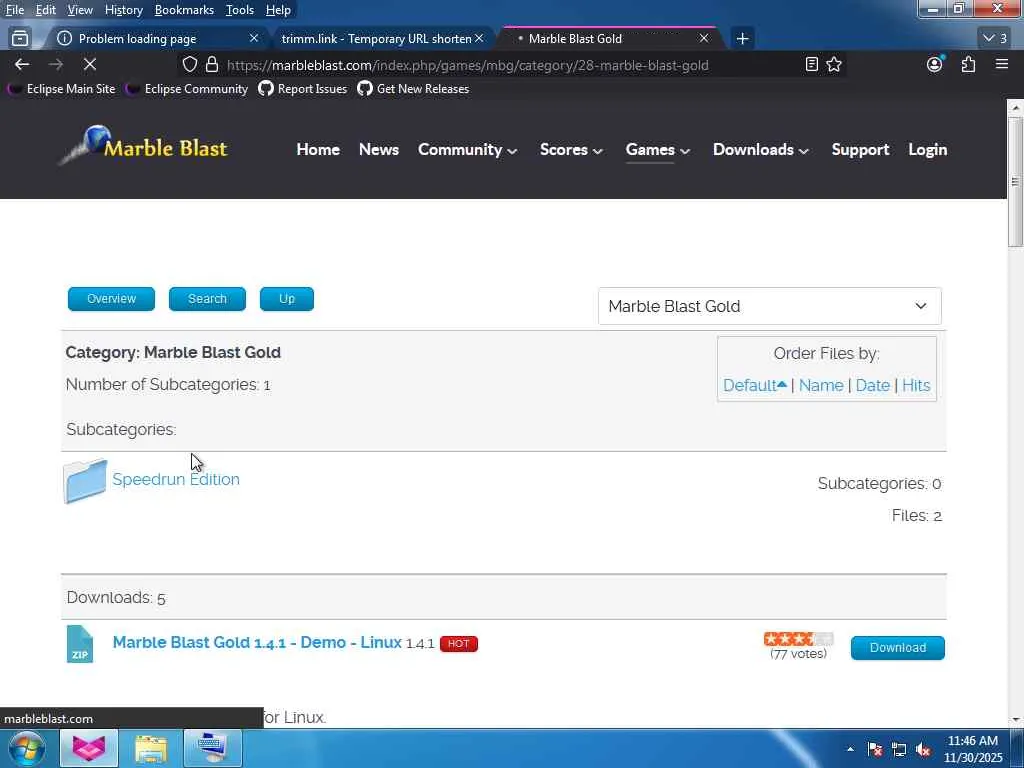Open the computer program taskbar icon

213,748
